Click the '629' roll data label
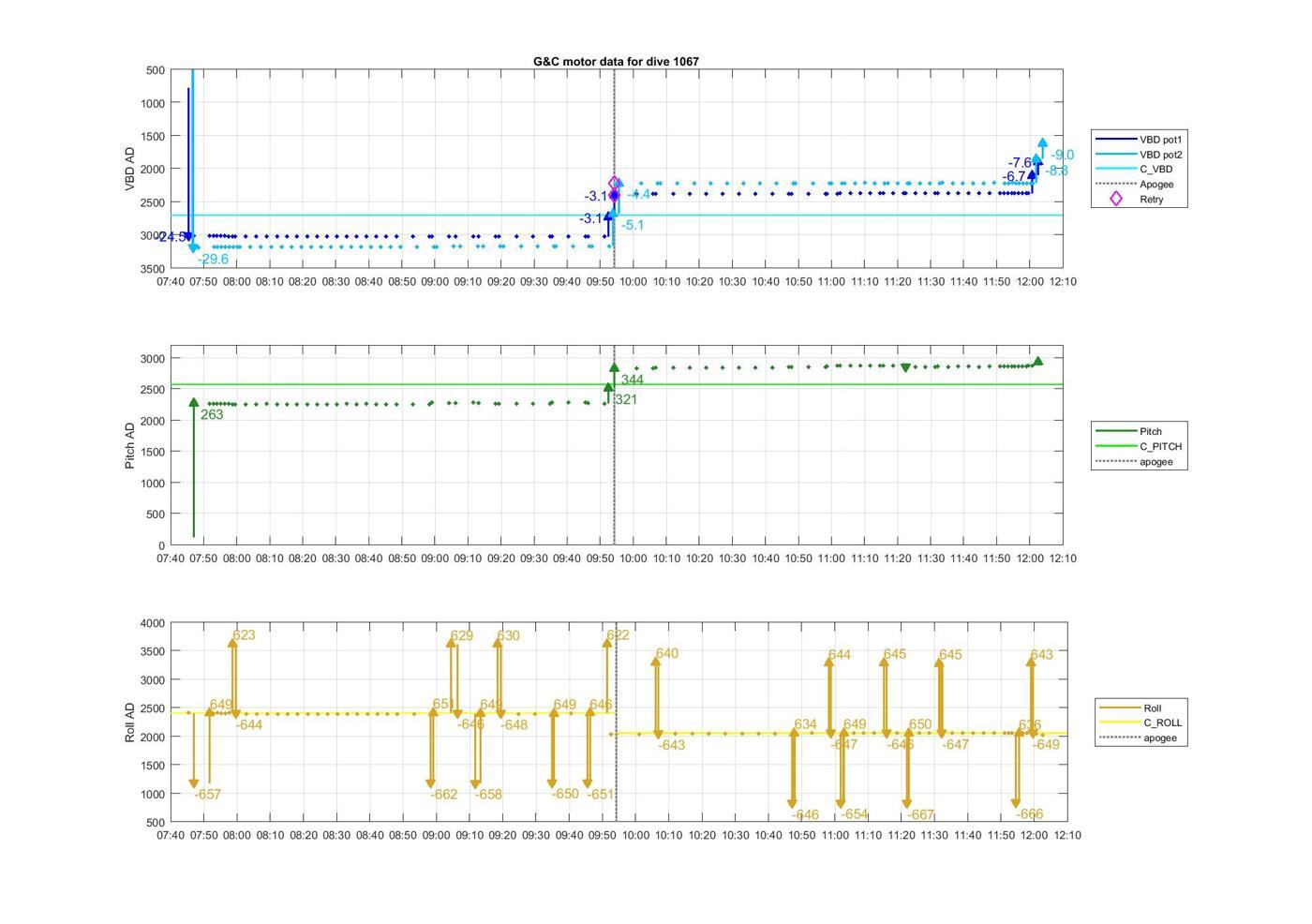 [x=461, y=636]
